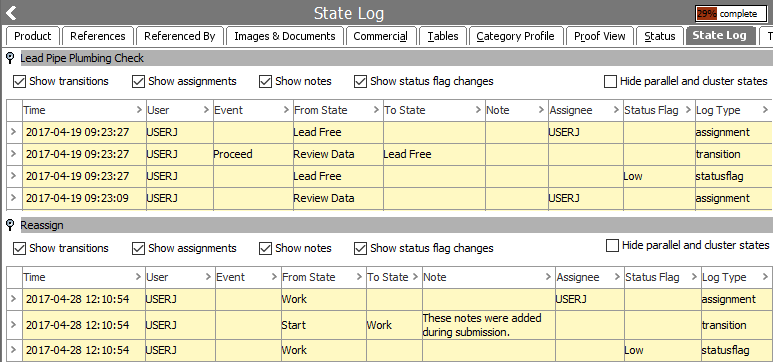The width and height of the screenshot is (773, 362).
Task: Open the Time column arrow in first table
Action: point(139,110)
